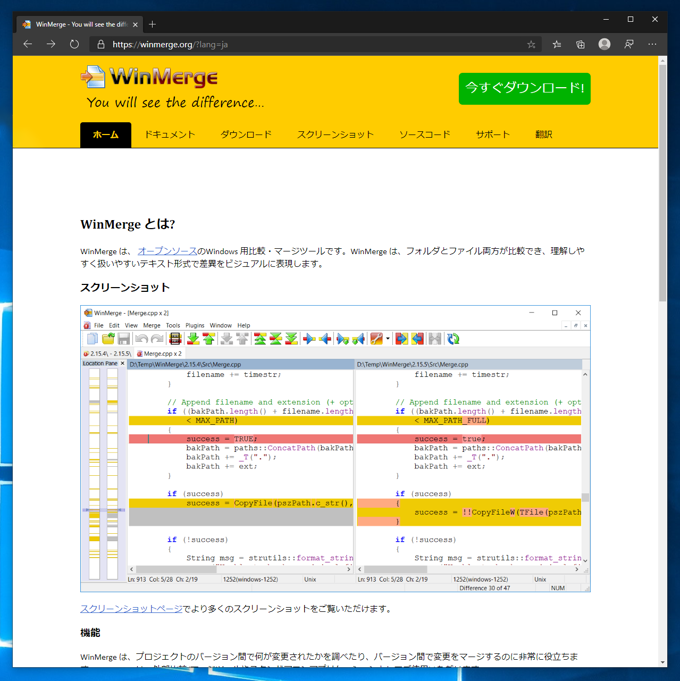Click the scroll-up arrow of the page scrollbar

tap(662, 61)
